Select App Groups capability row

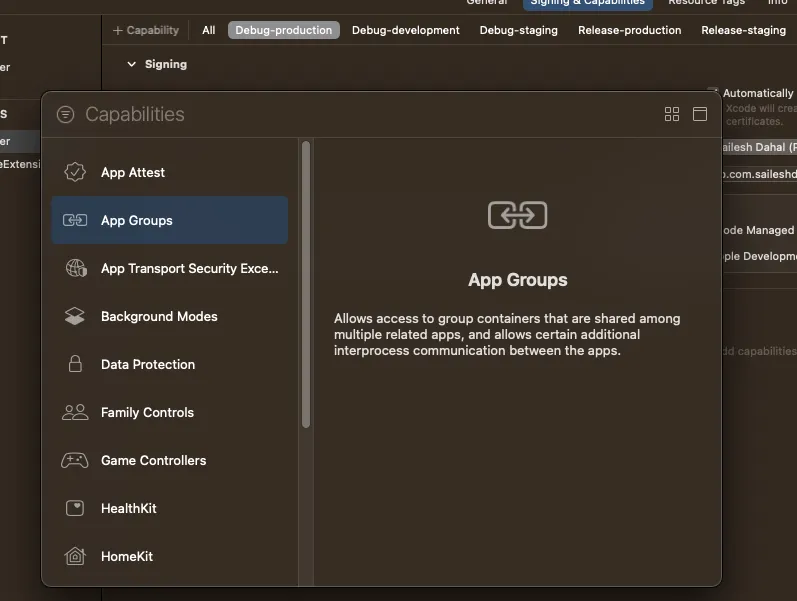pyautogui.click(x=170, y=220)
